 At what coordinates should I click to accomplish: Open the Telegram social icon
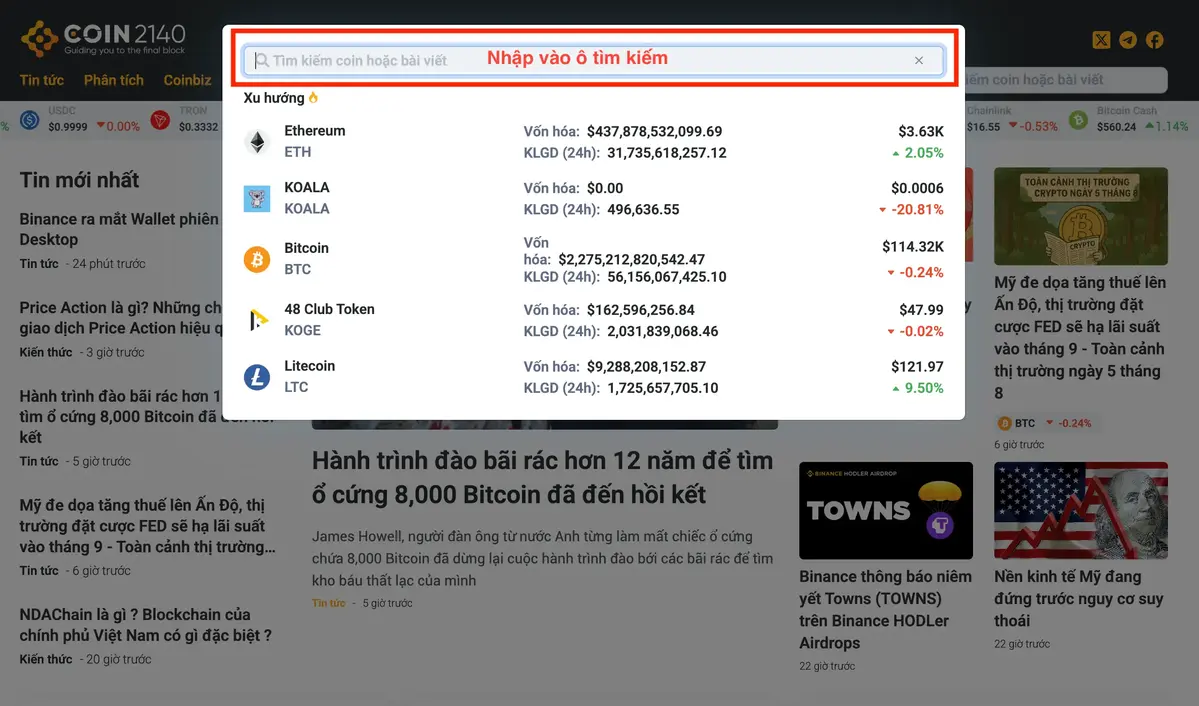(x=1125, y=40)
